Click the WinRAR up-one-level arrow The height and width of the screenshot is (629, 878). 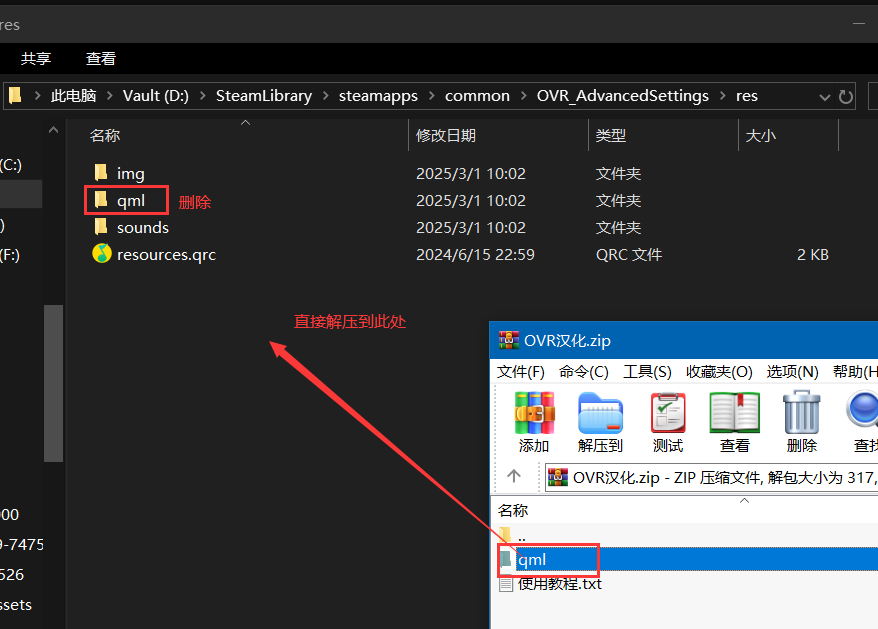[514, 477]
